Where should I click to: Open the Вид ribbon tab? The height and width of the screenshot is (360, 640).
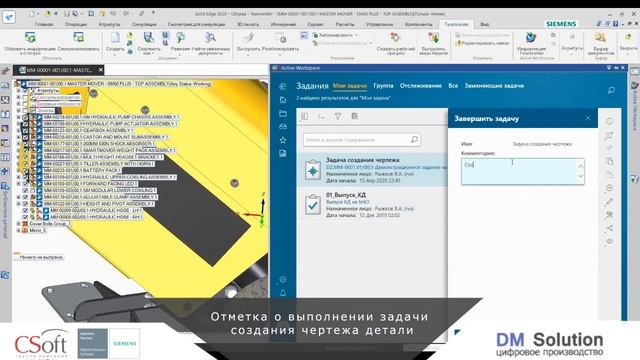pyautogui.click(x=484, y=24)
